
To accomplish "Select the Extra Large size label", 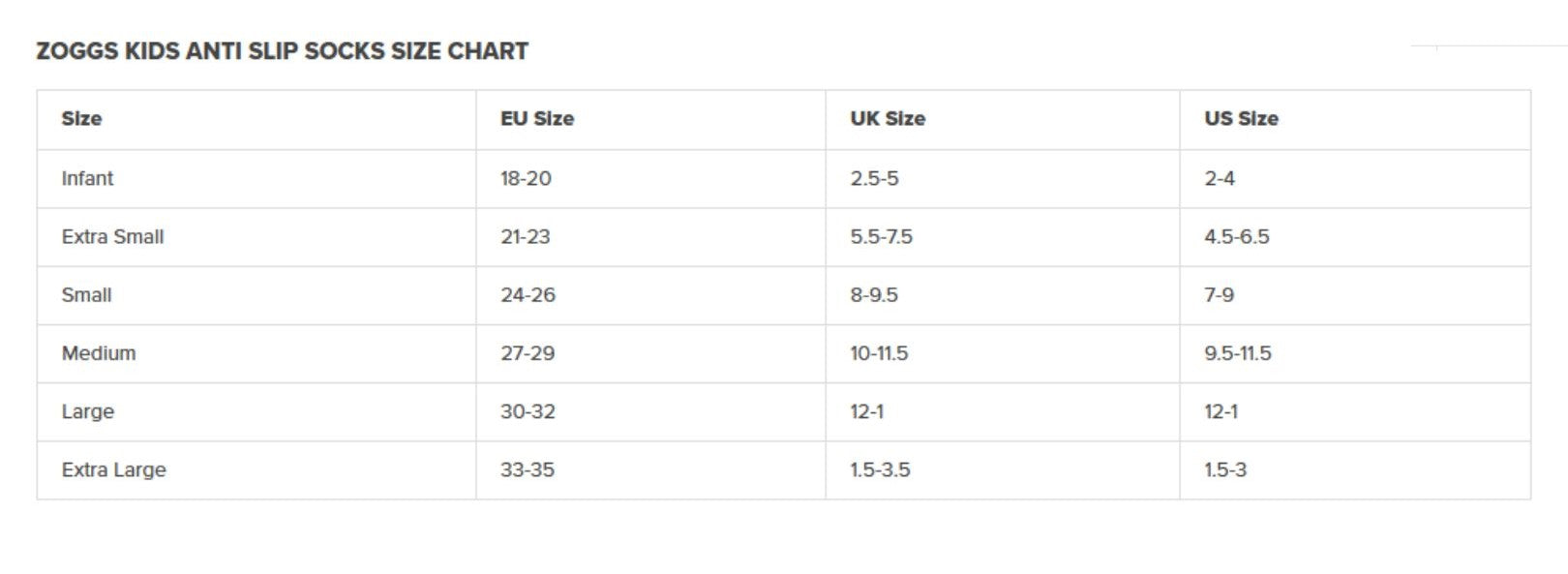I will tap(114, 470).
